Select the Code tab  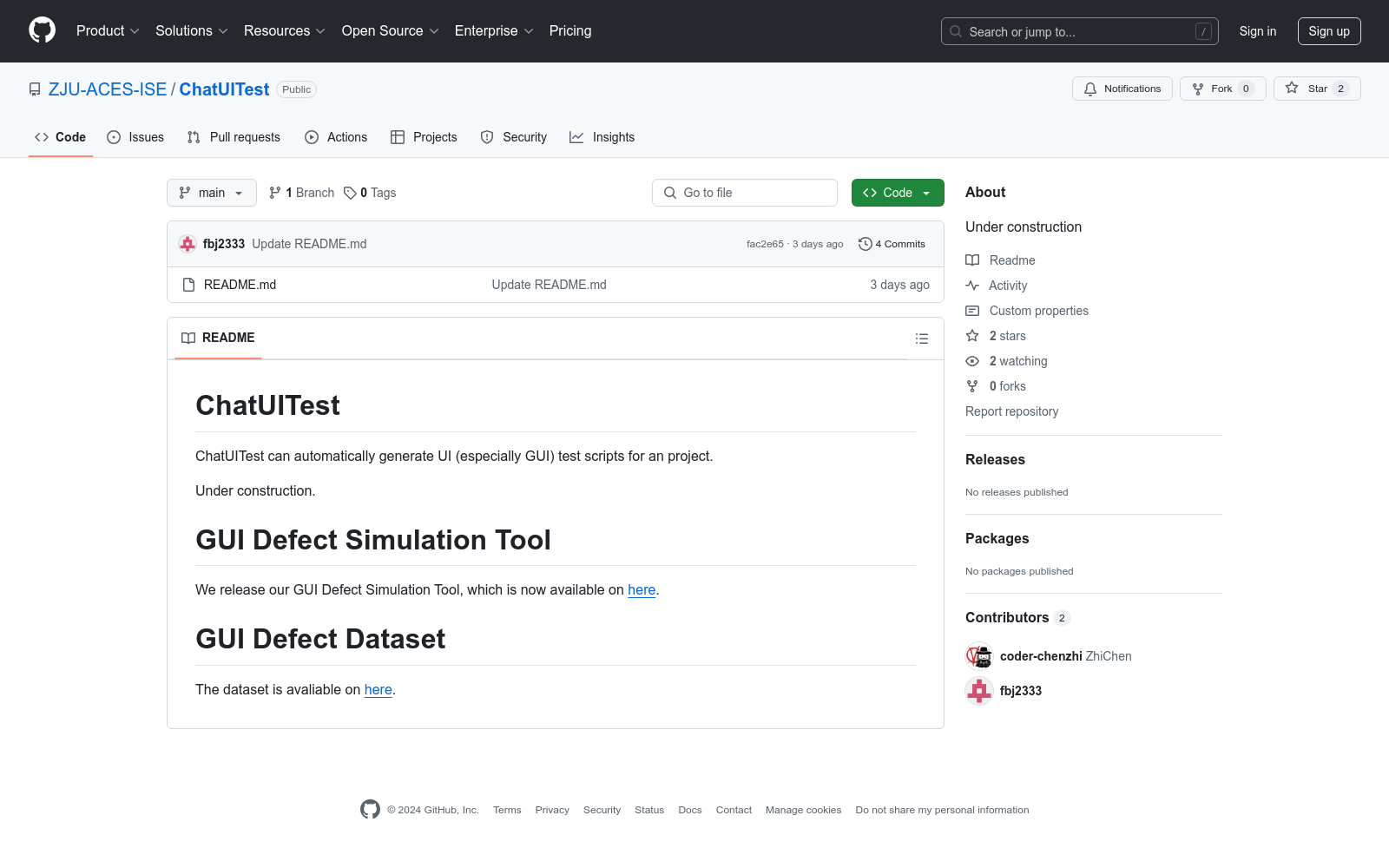pos(61,137)
